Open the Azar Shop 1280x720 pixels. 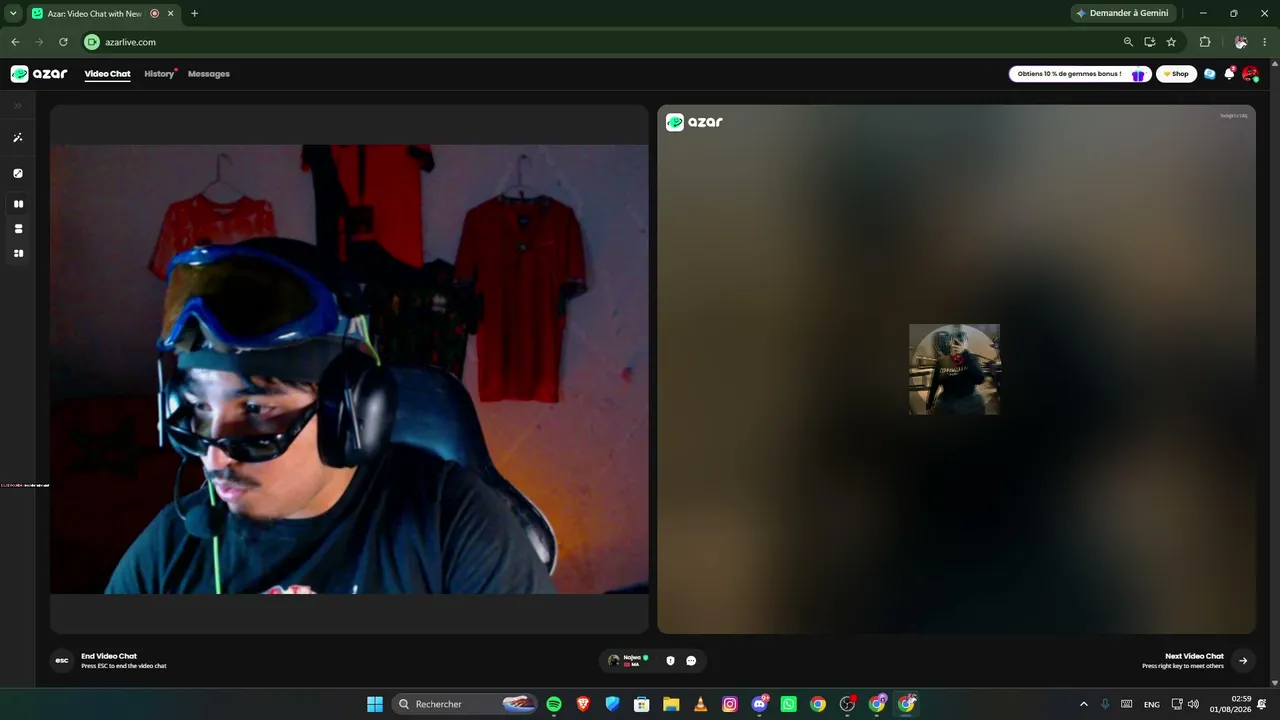click(x=1176, y=74)
